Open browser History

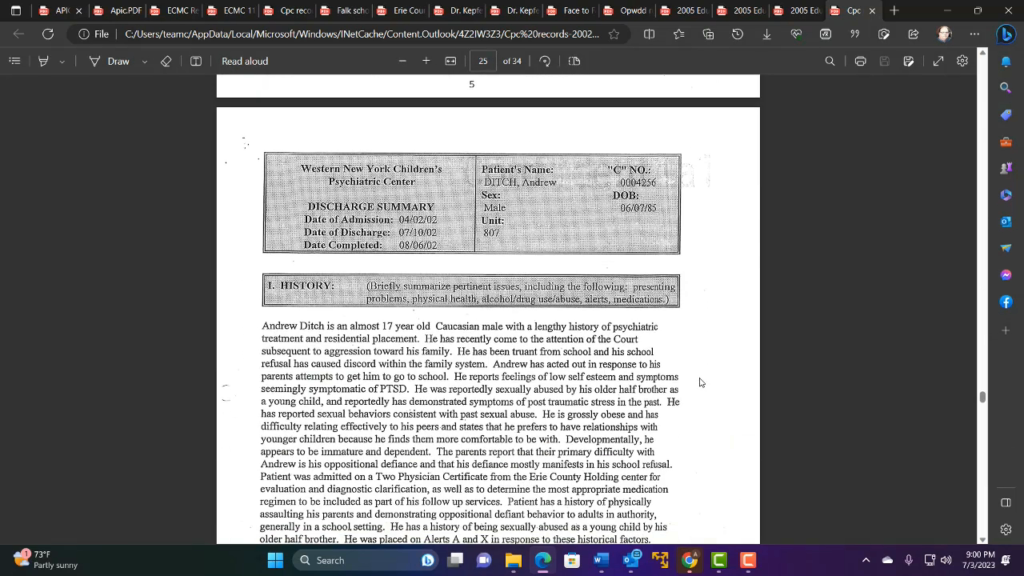pyautogui.click(x=737, y=34)
